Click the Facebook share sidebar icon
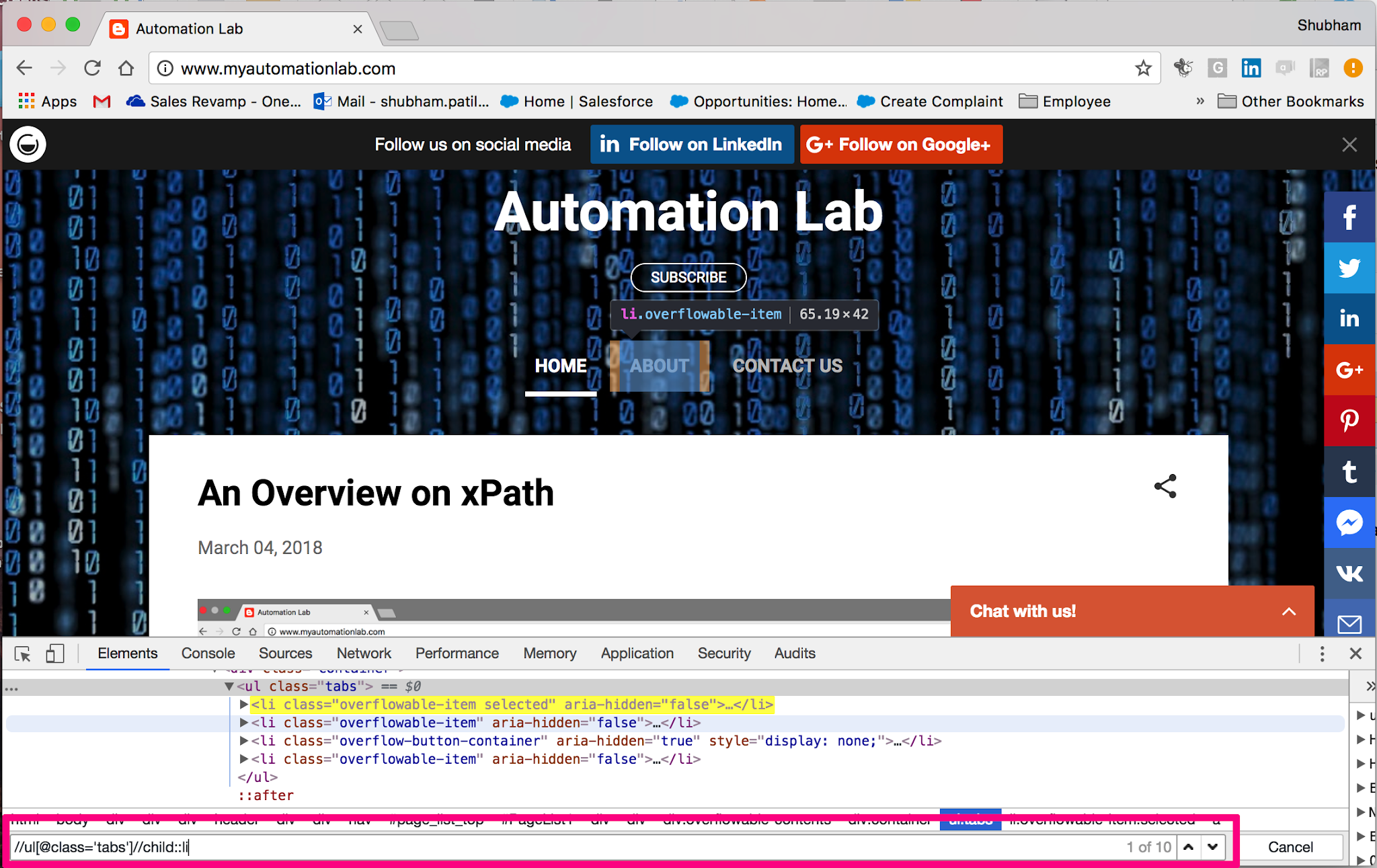Screen dimensions: 1377x868 point(1349,216)
